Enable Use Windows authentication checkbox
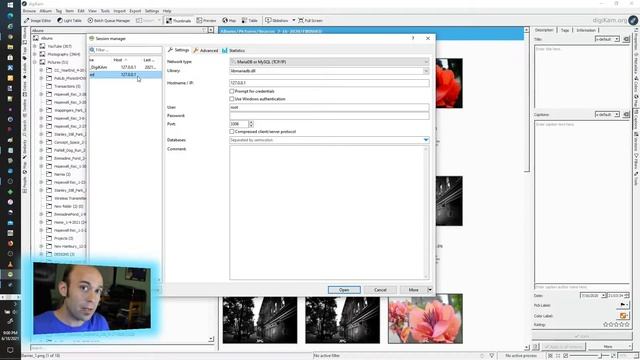 (x=232, y=99)
